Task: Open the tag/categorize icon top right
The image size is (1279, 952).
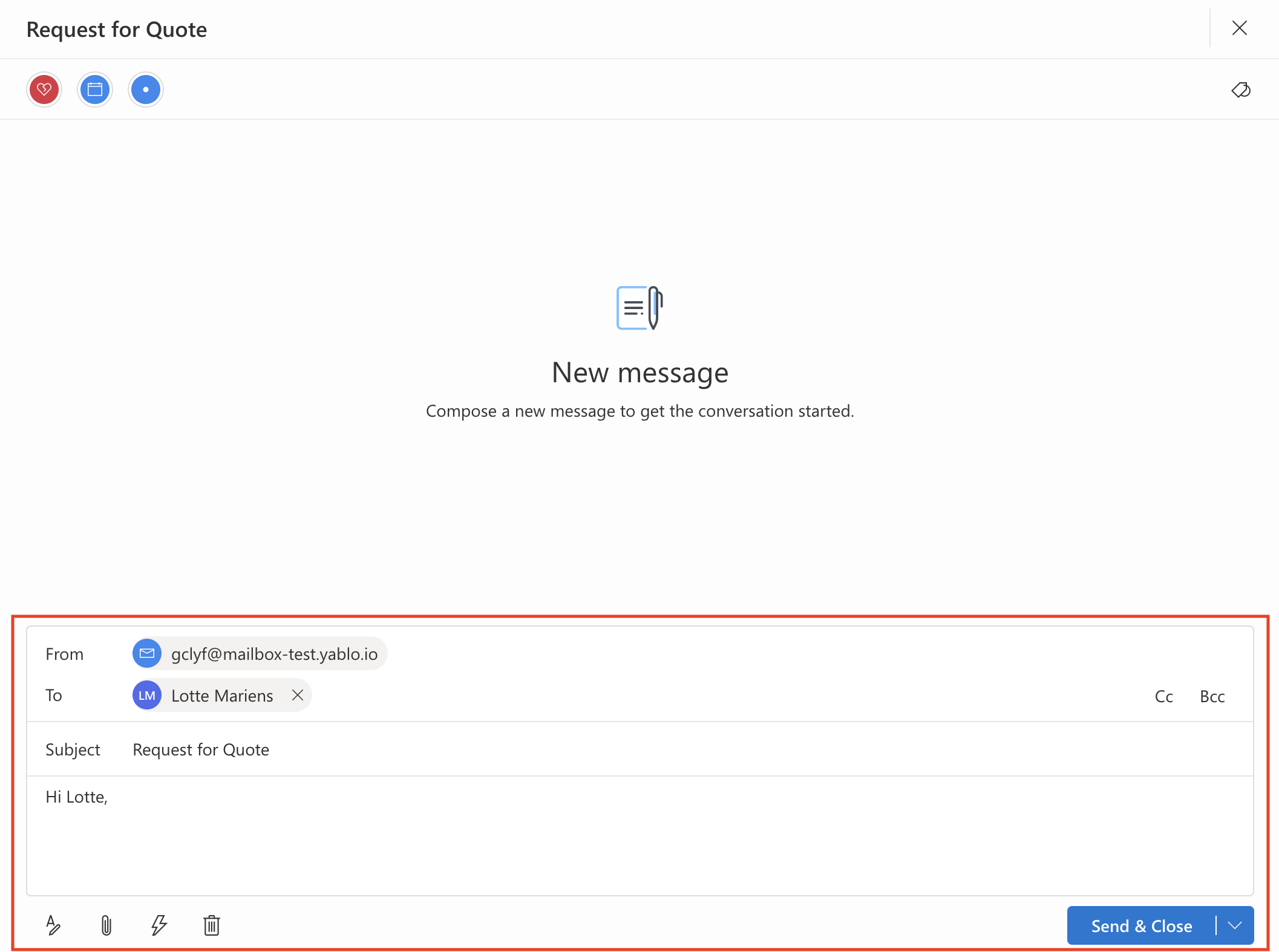Action: click(1240, 90)
